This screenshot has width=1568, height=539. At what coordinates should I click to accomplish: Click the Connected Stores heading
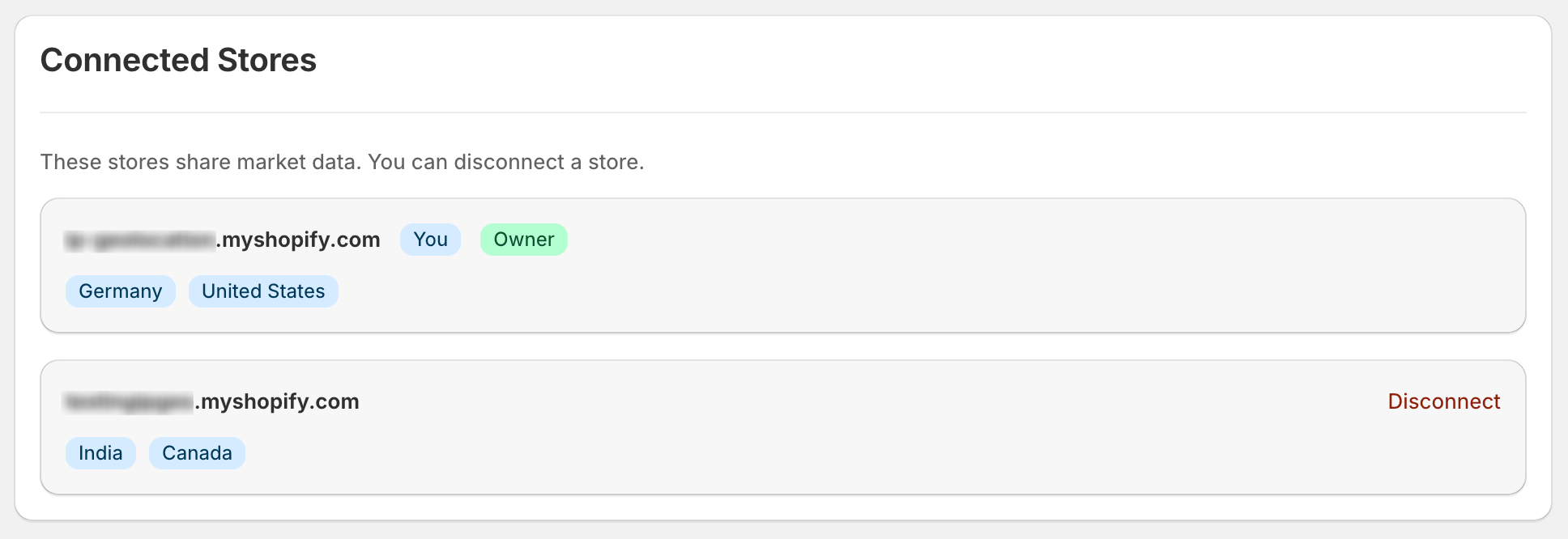pos(179,60)
